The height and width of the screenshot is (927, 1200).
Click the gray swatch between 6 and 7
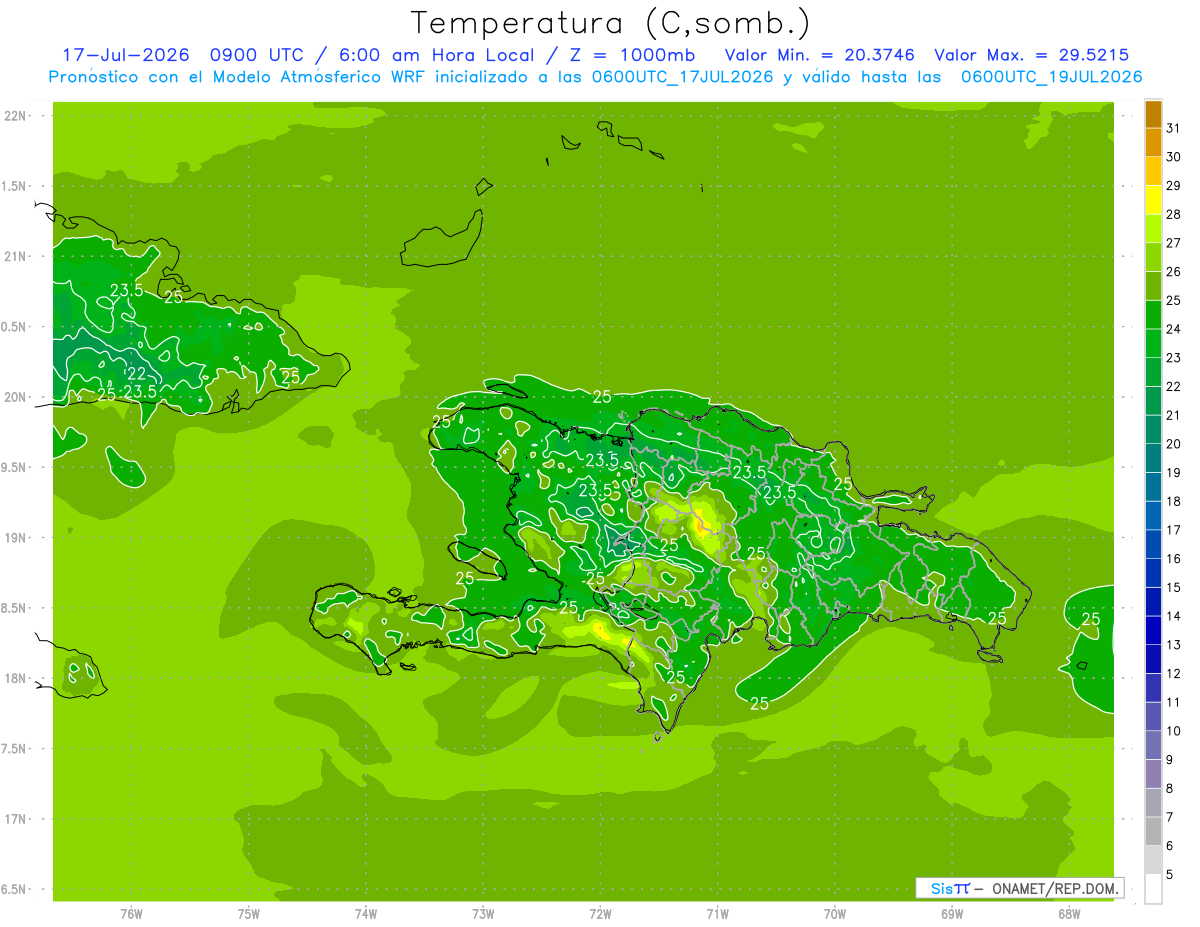pyautogui.click(x=1153, y=831)
